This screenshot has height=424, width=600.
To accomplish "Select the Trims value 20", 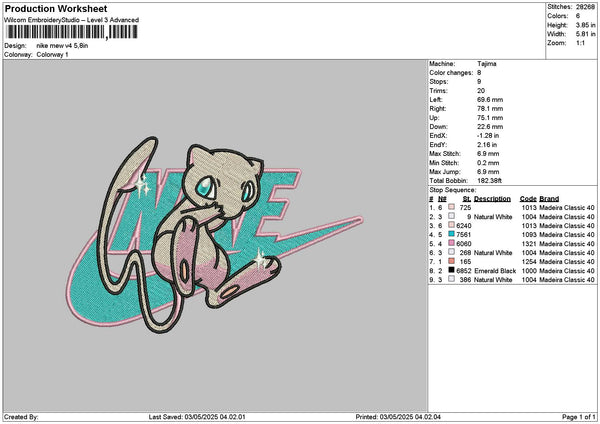I will (x=481, y=91).
